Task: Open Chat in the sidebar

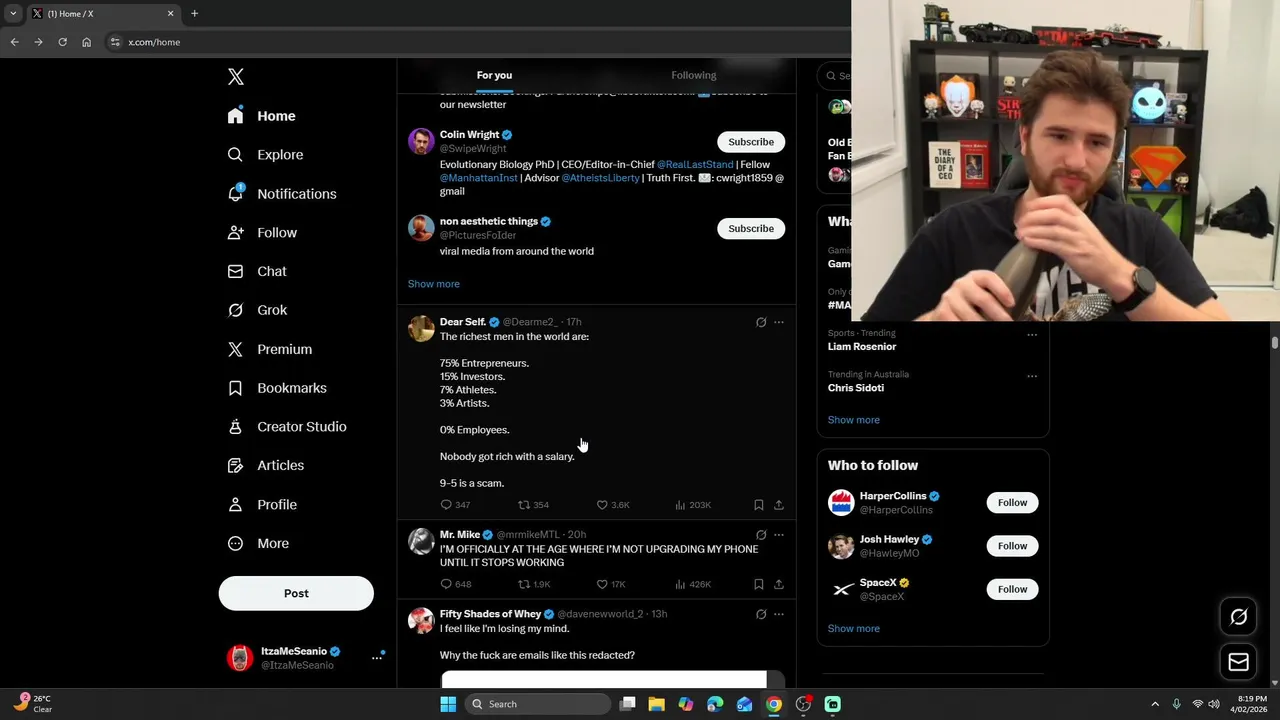Action: tap(257, 271)
